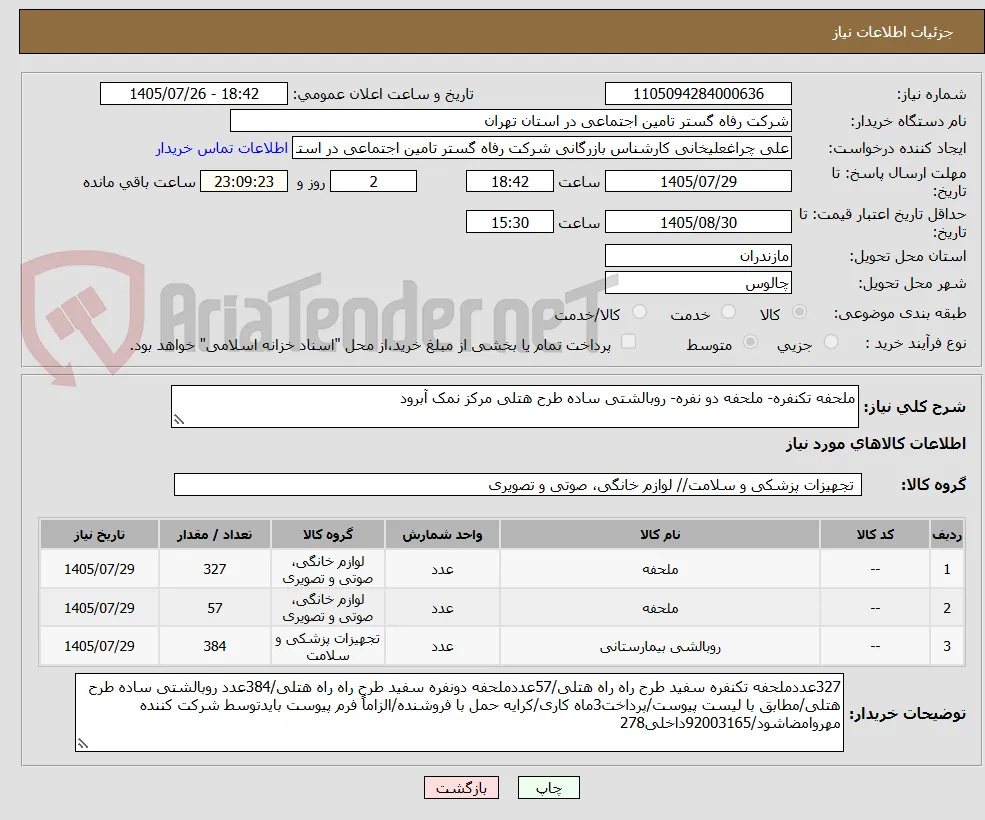Click the need date in row 3
The height and width of the screenshot is (820, 985).
tap(99, 646)
